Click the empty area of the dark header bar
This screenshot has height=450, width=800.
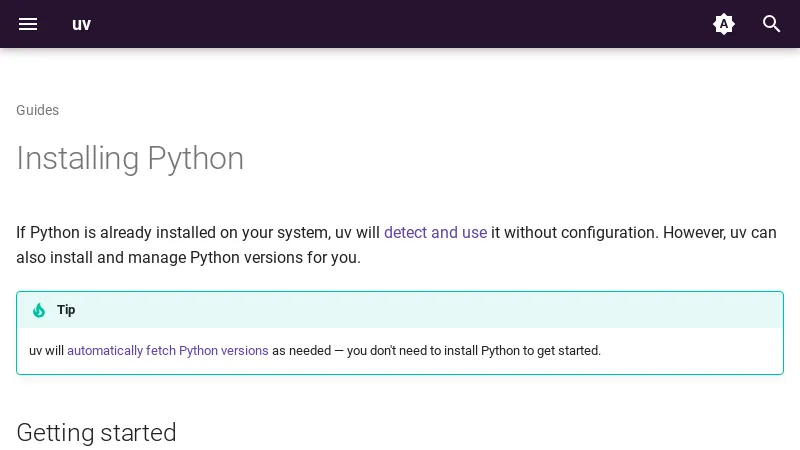tap(400, 24)
